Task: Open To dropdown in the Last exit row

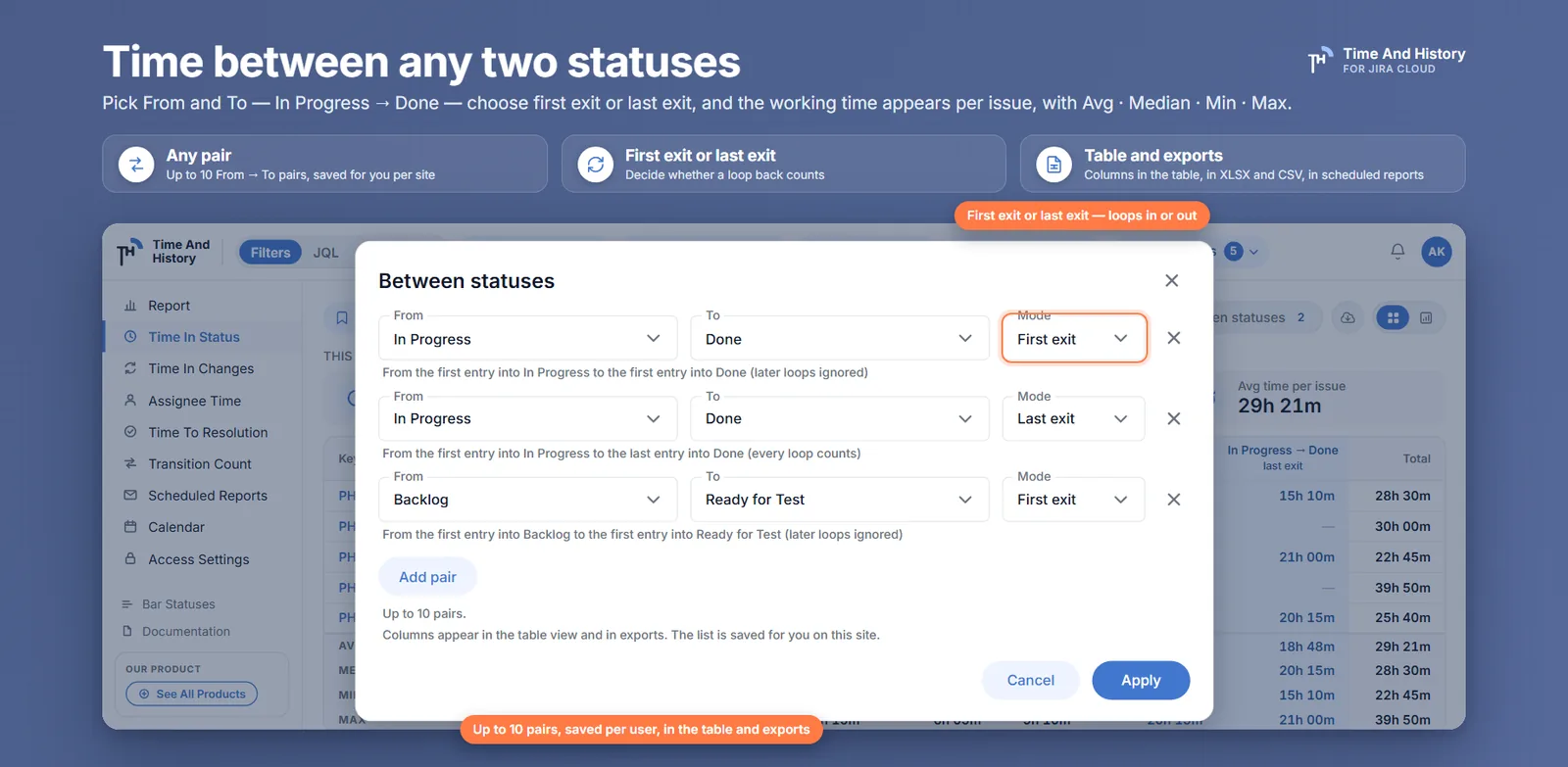Action: tap(840, 418)
